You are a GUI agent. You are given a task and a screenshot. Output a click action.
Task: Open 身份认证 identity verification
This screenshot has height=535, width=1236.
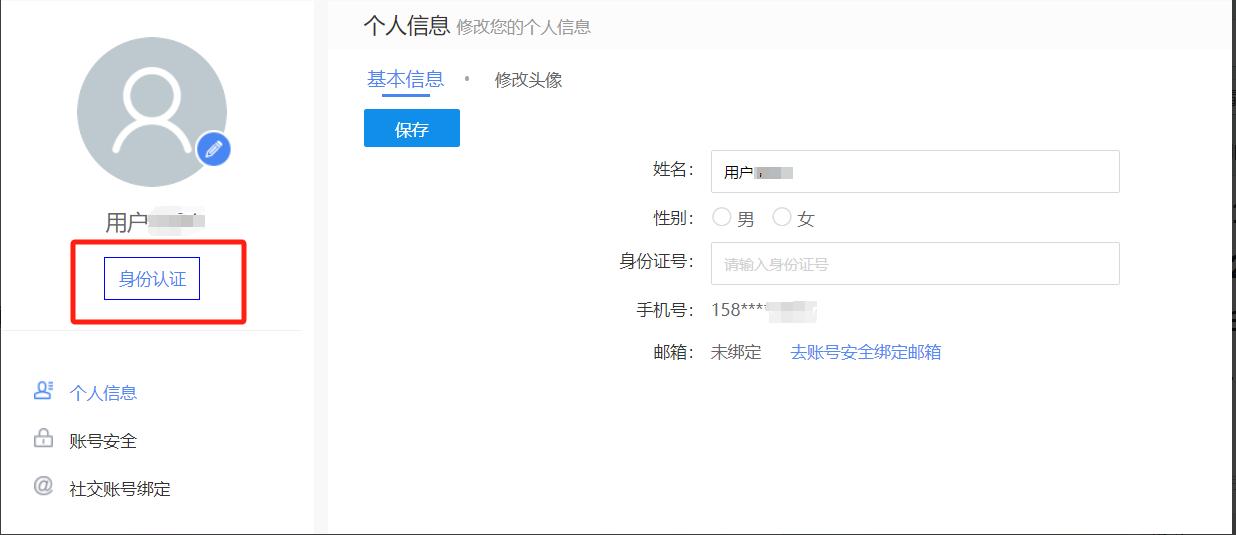[152, 279]
